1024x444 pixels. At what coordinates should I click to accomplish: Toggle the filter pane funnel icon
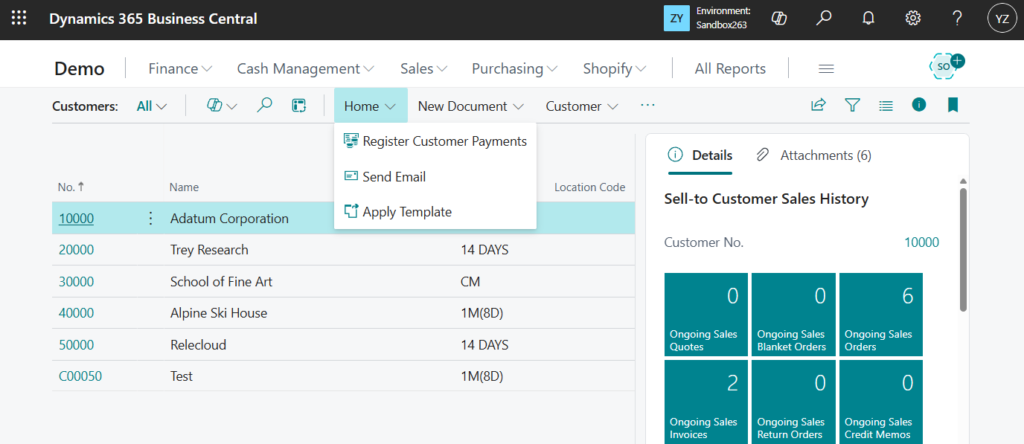(x=852, y=105)
